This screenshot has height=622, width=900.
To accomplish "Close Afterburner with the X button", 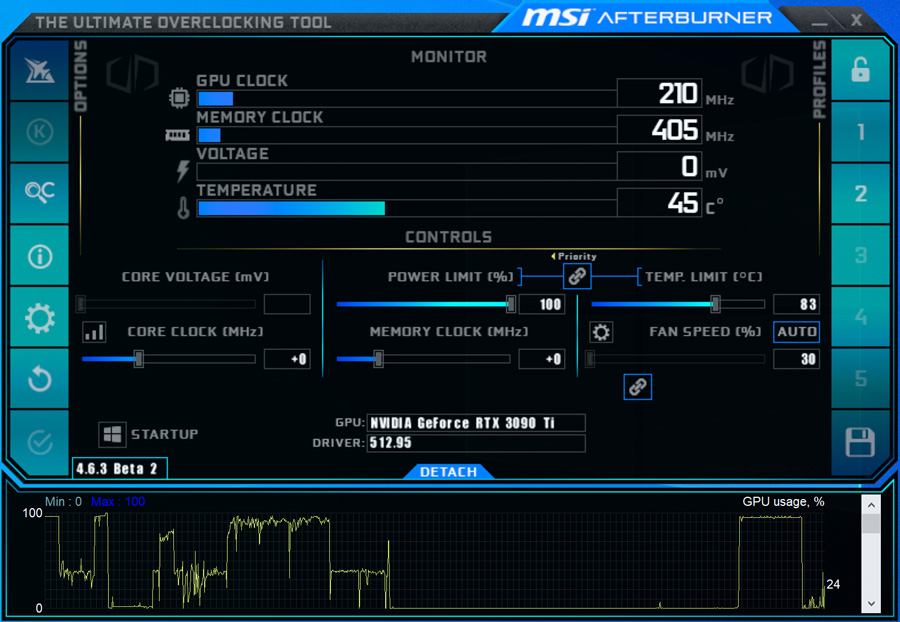I will 856,20.
